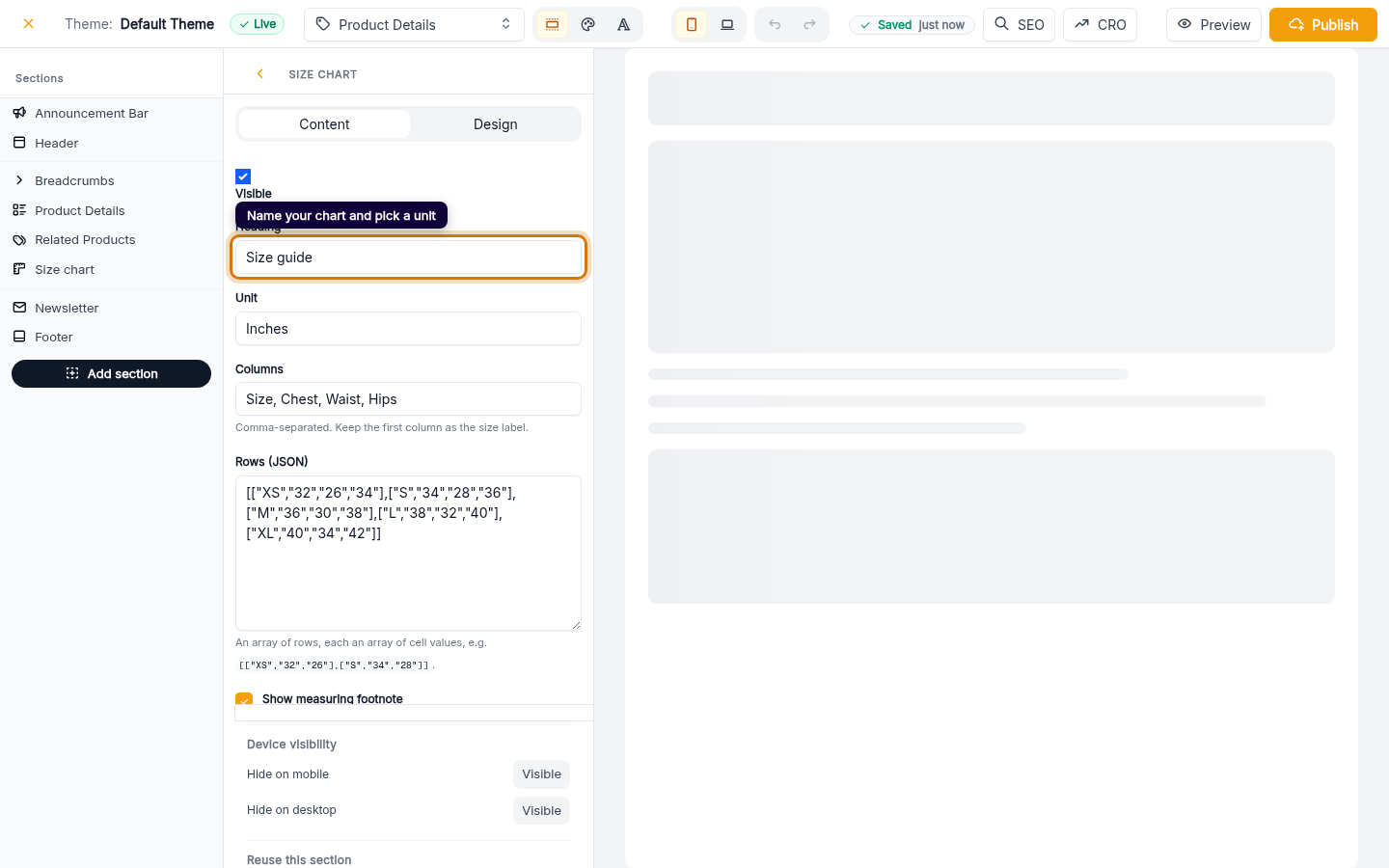Toggle Hide on mobile visibility

pos(541,774)
